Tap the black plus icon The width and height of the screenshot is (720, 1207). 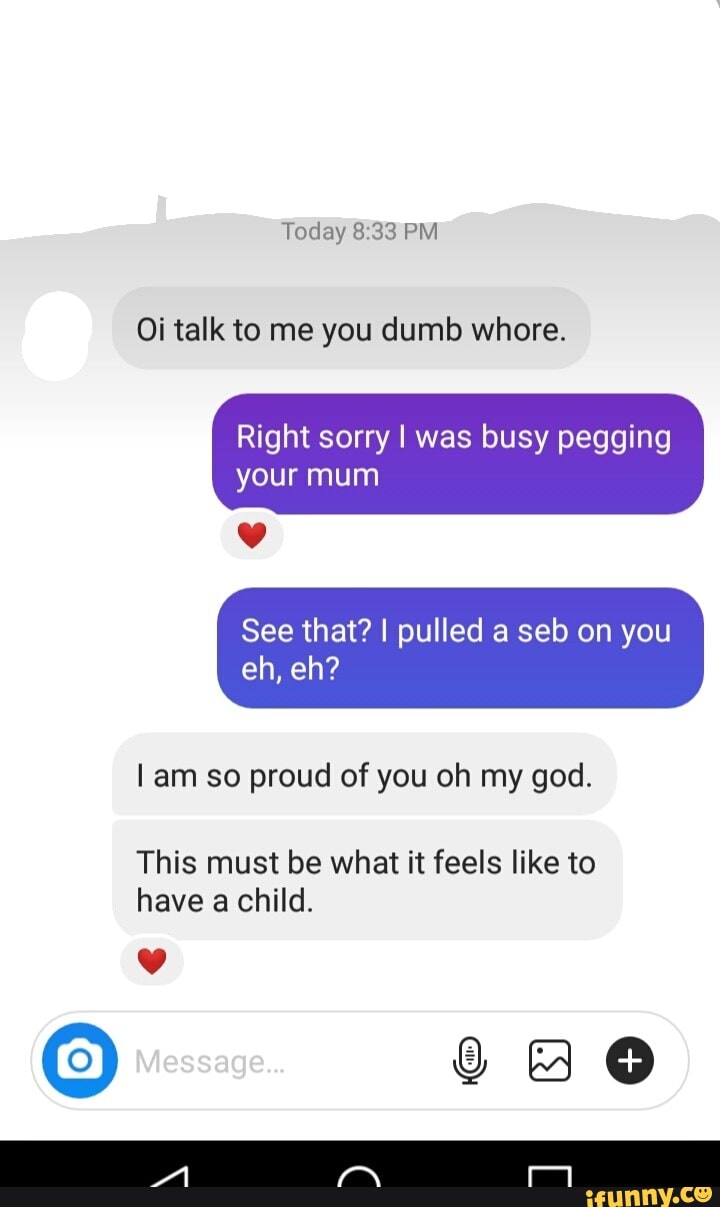[629, 1061]
